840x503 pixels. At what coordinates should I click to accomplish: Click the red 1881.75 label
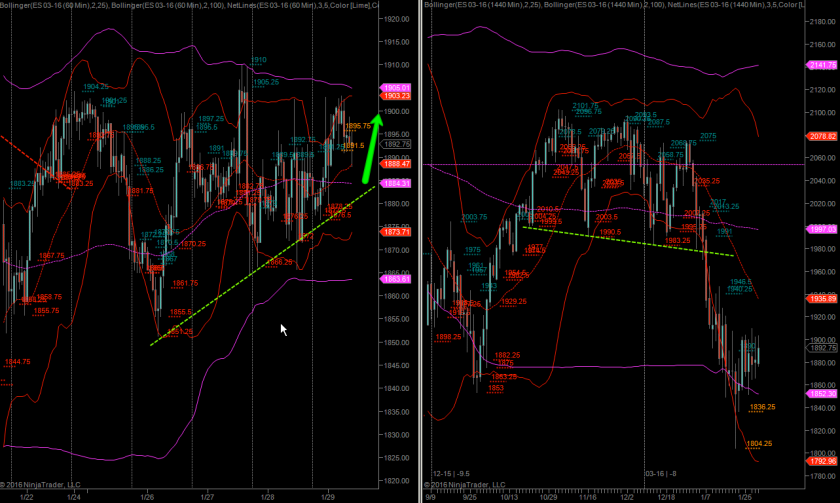(140, 191)
